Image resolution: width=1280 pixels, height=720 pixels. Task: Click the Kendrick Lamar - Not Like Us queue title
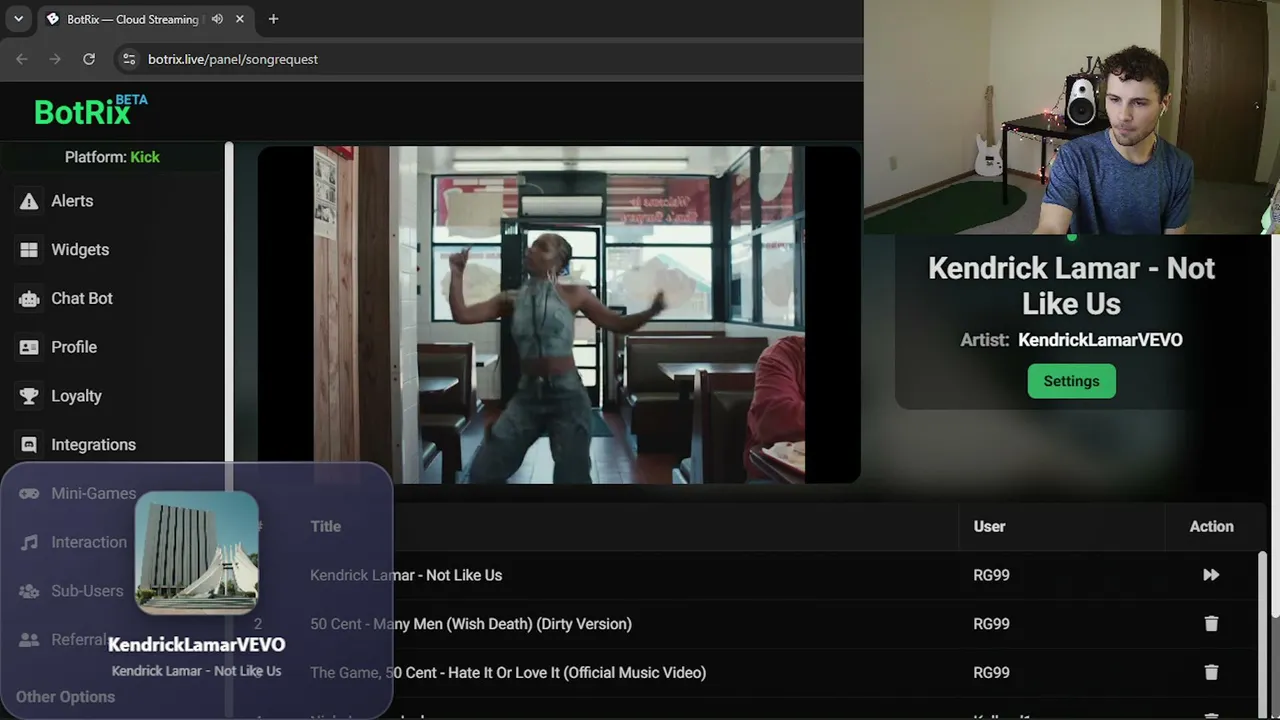[x=406, y=575]
